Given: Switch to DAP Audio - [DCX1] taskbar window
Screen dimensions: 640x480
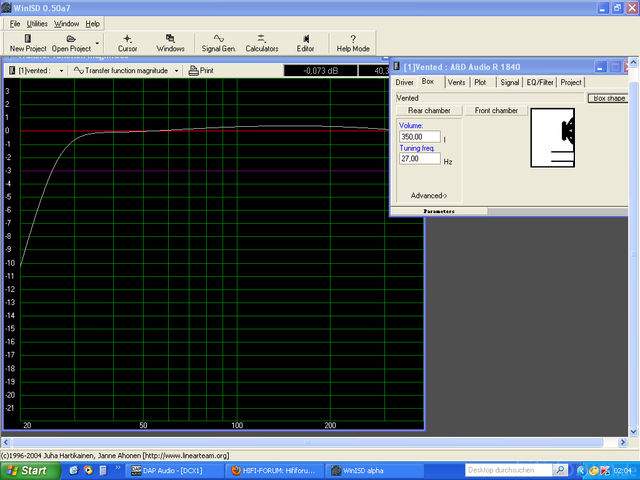Looking at the screenshot, I should [175, 471].
